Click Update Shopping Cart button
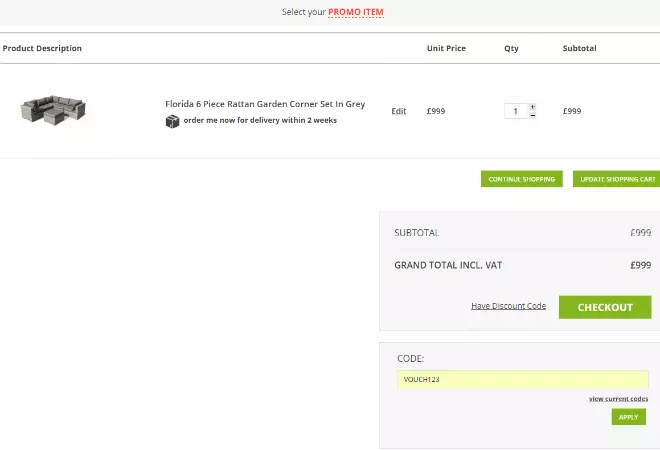Screen dimensions: 660x450 [617, 179]
